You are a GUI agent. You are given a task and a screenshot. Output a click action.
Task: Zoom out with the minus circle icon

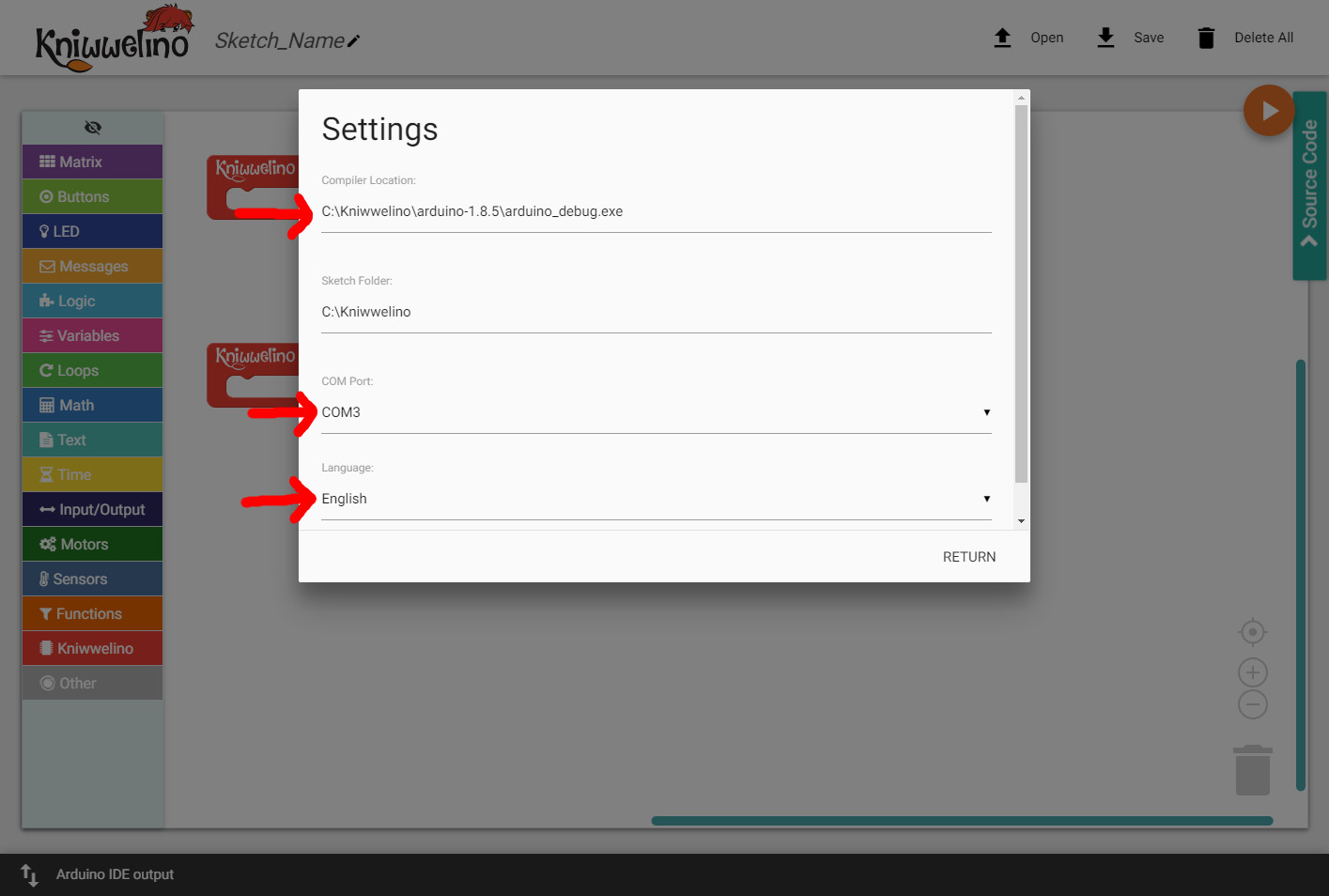click(1253, 704)
